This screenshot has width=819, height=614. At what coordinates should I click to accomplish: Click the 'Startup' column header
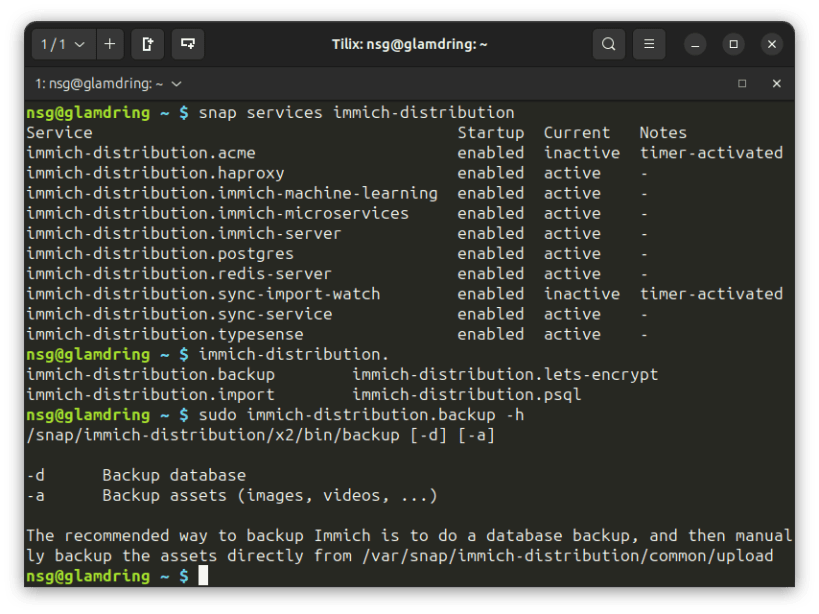click(x=491, y=133)
